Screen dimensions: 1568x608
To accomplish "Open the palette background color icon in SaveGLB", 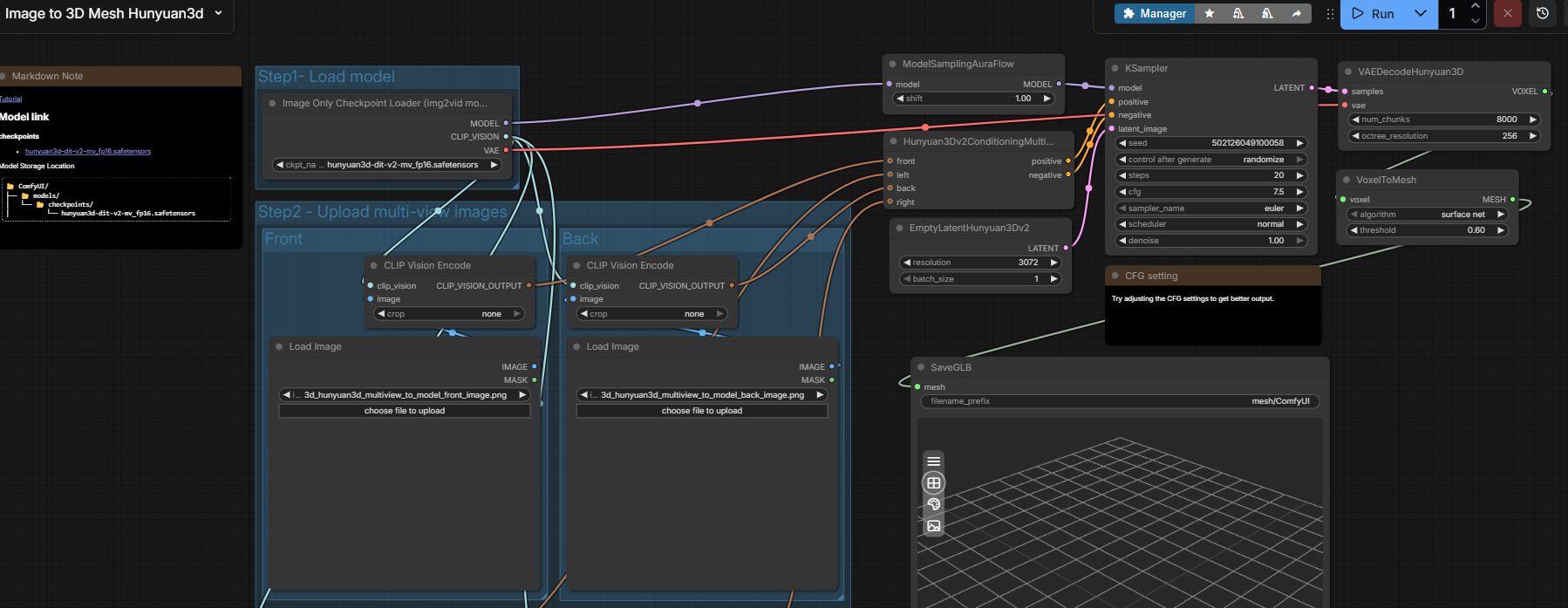I will click(934, 504).
